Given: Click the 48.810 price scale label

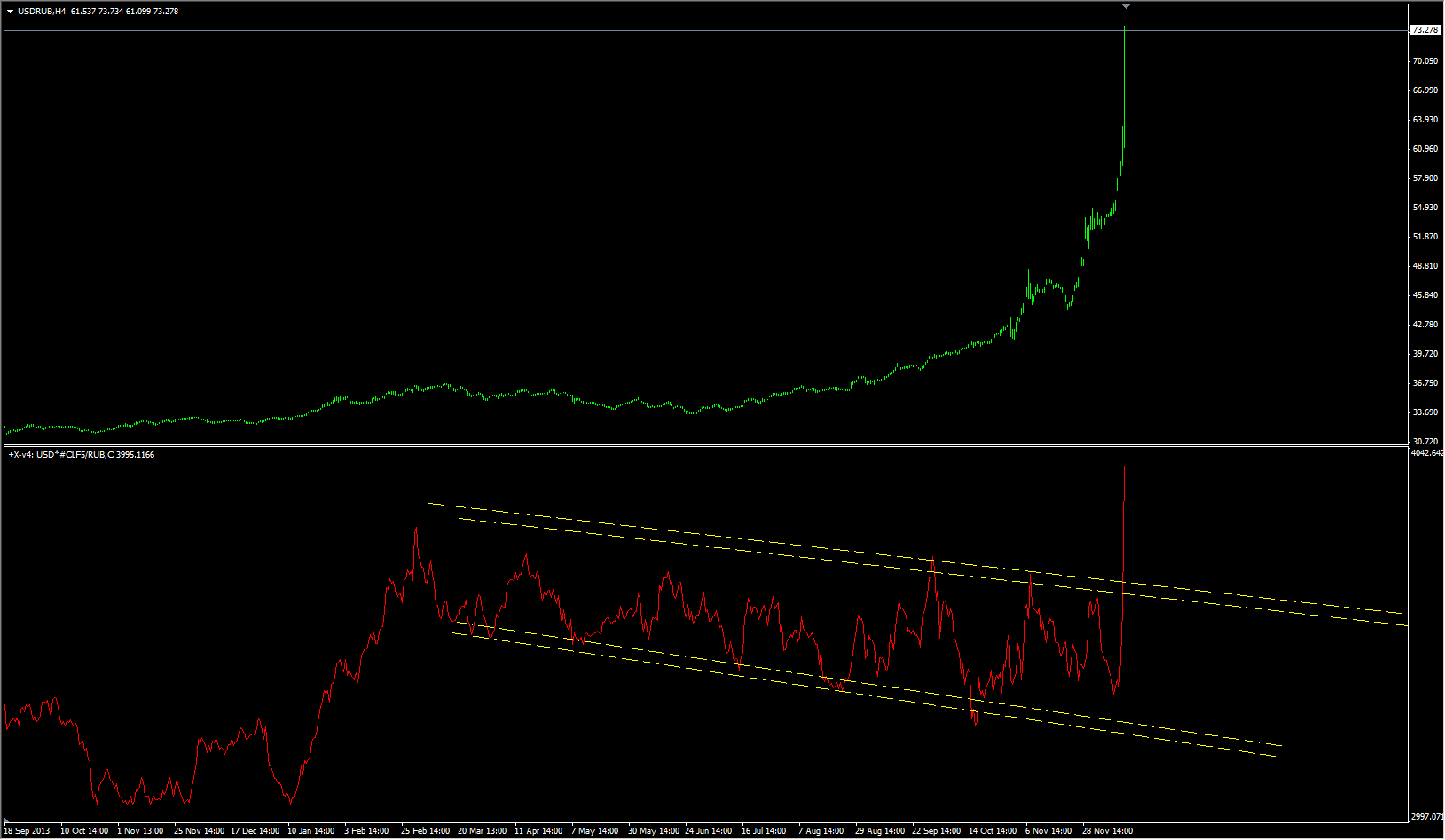Looking at the screenshot, I should (1425, 266).
